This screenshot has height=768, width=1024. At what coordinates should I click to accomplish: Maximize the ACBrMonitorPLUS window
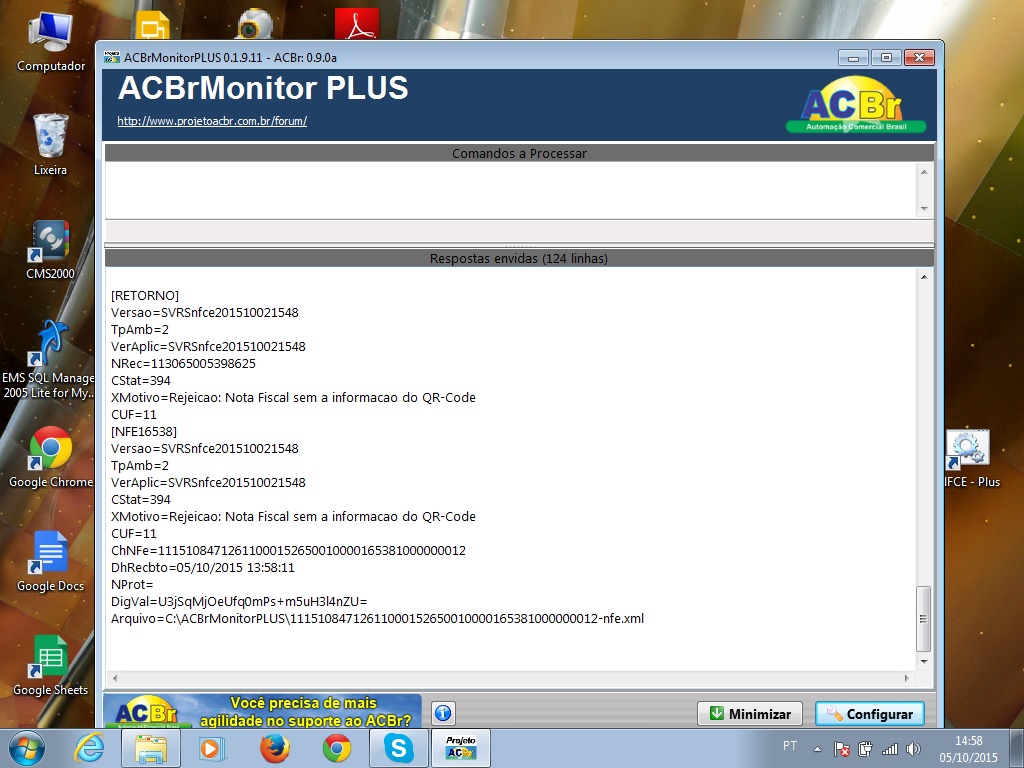pos(886,57)
